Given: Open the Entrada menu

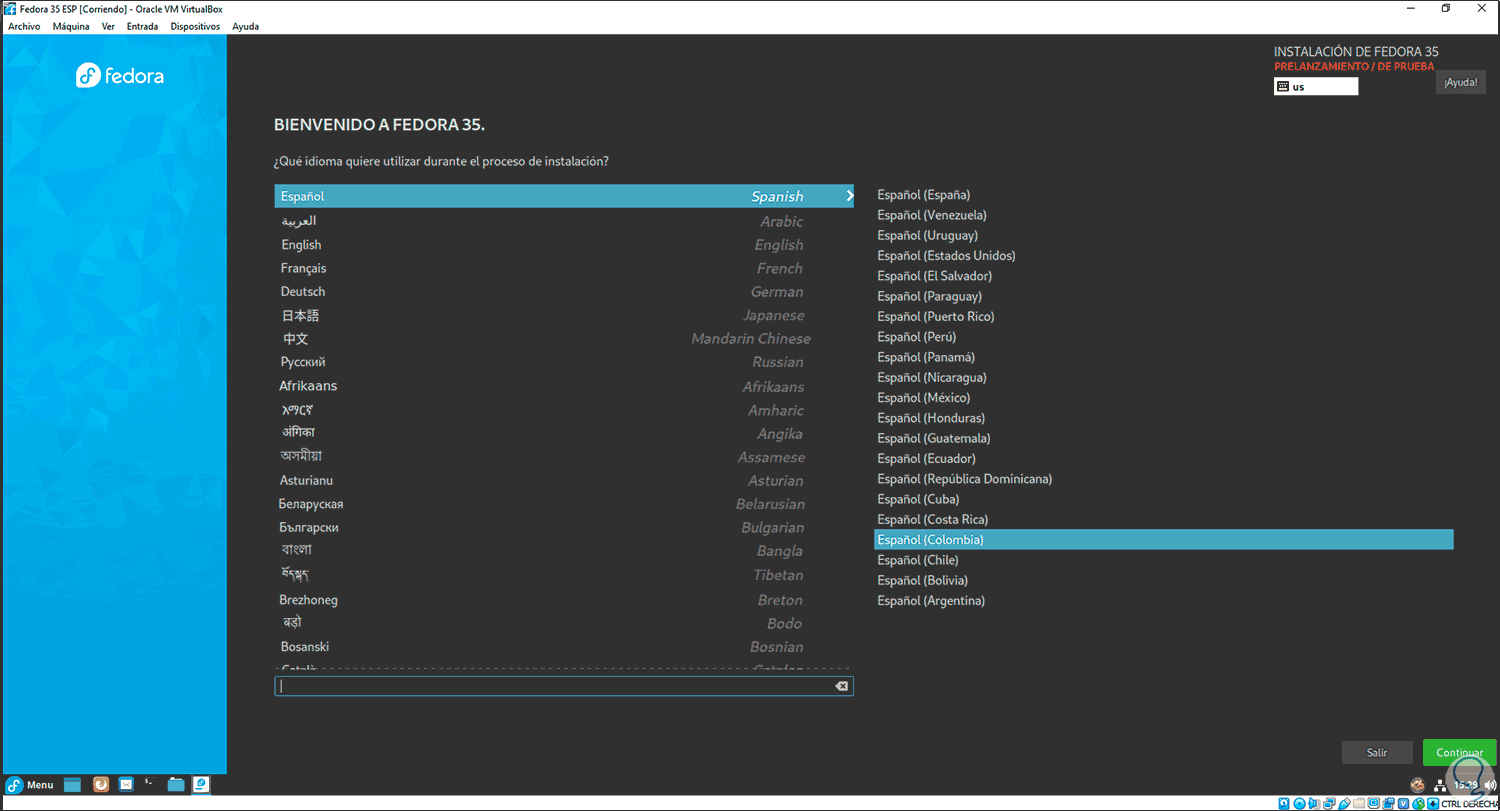Looking at the screenshot, I should click(x=142, y=27).
